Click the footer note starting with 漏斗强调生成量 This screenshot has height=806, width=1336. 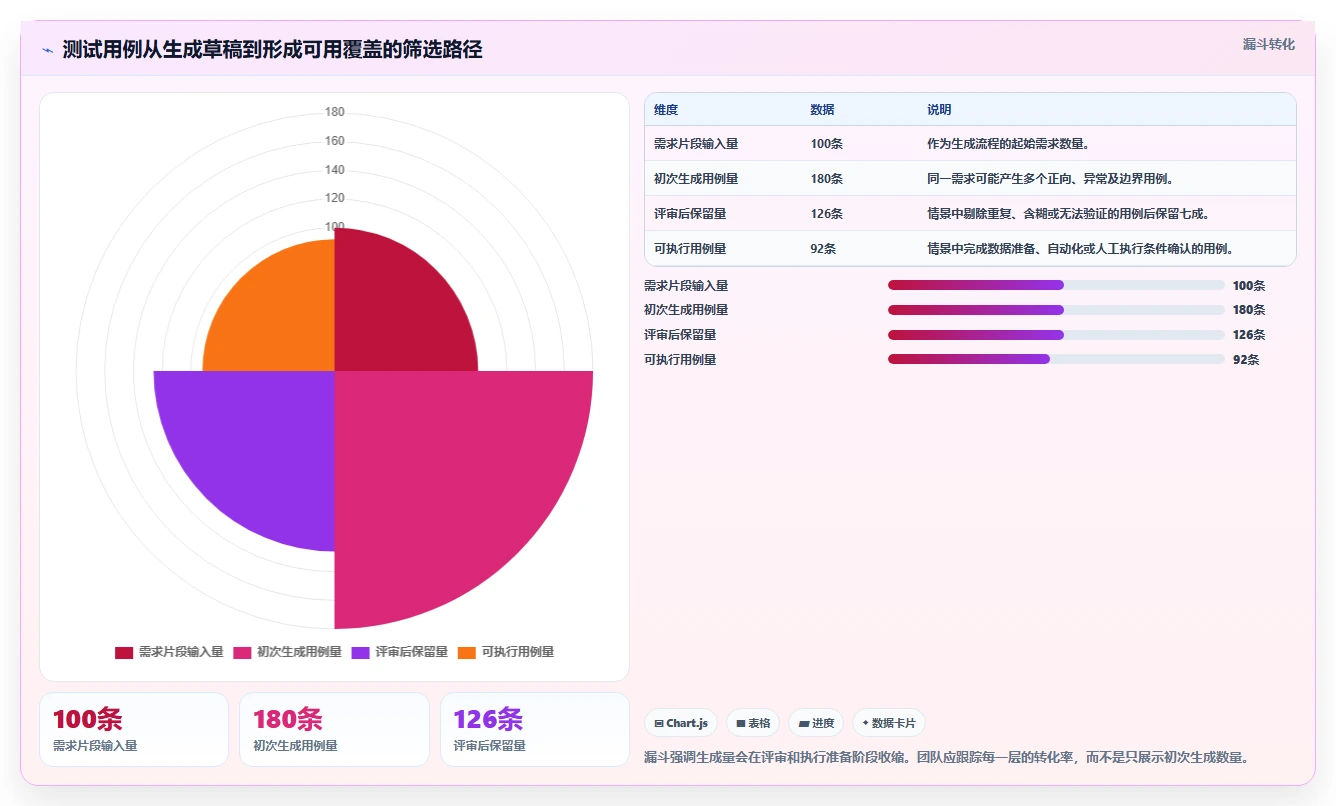click(946, 757)
